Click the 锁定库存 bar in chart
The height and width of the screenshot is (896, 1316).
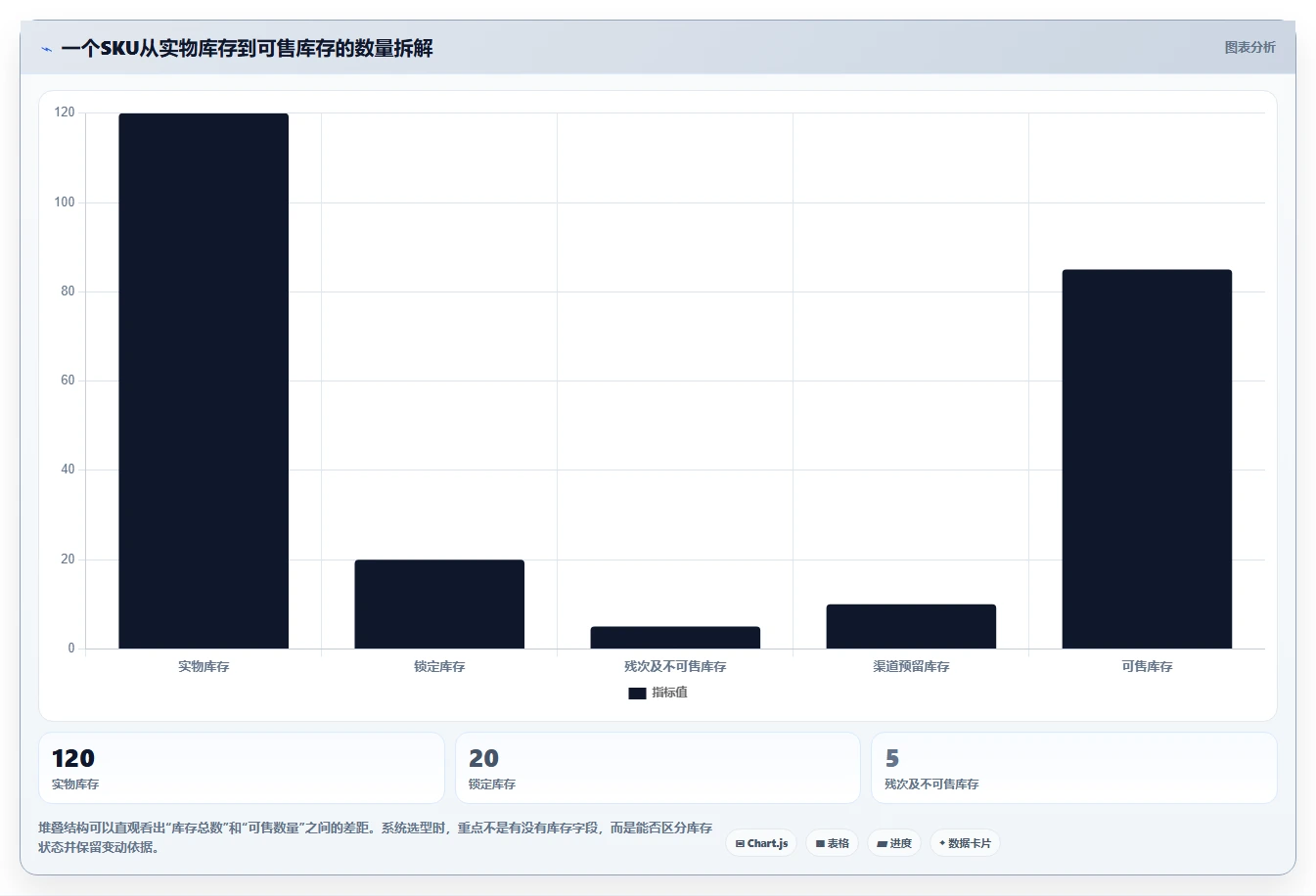439,604
